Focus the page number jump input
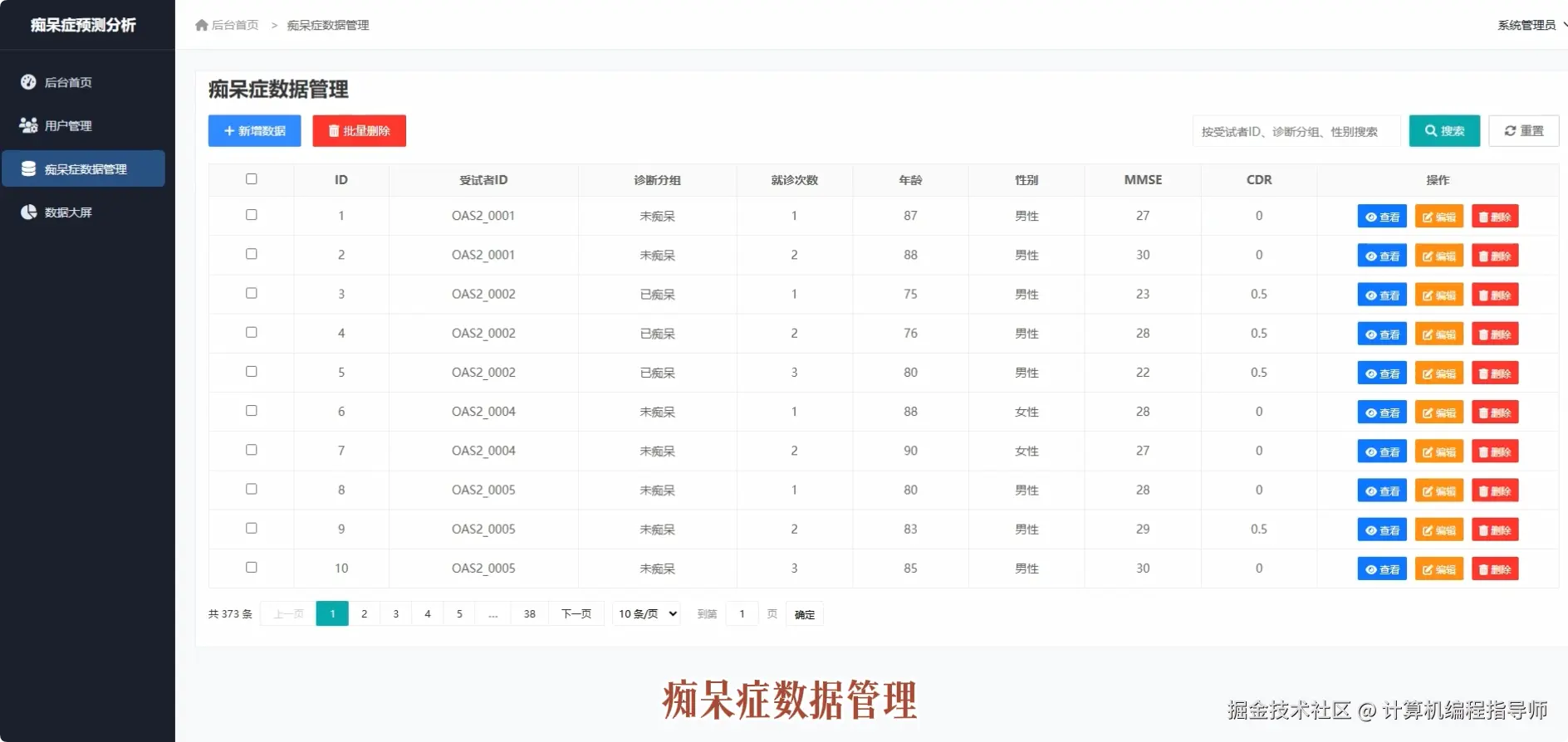The height and width of the screenshot is (742, 1568). coord(742,613)
